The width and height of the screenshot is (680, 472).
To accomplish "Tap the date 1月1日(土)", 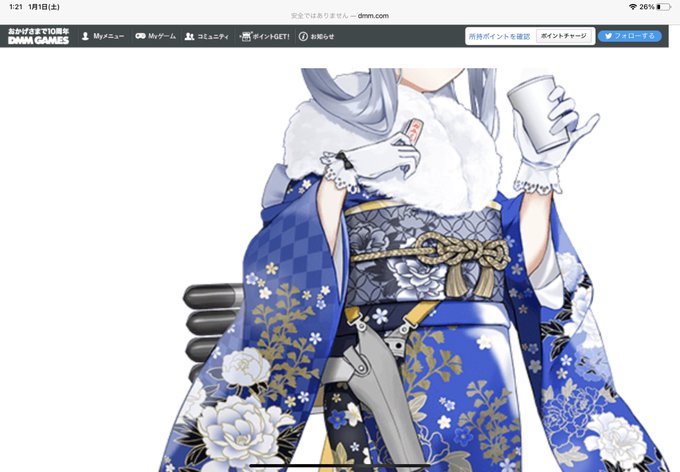I will [44, 7].
